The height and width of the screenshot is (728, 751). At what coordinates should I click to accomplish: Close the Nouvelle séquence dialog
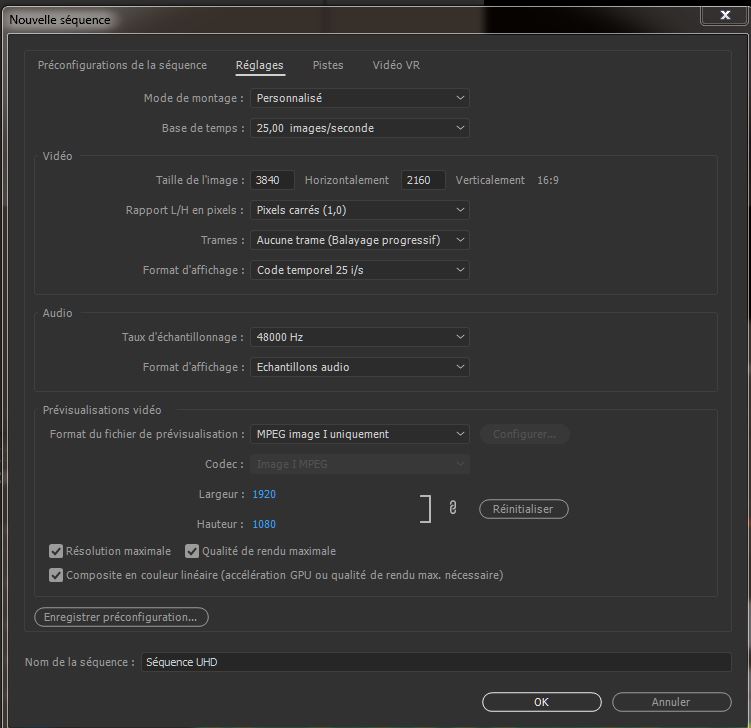click(725, 15)
